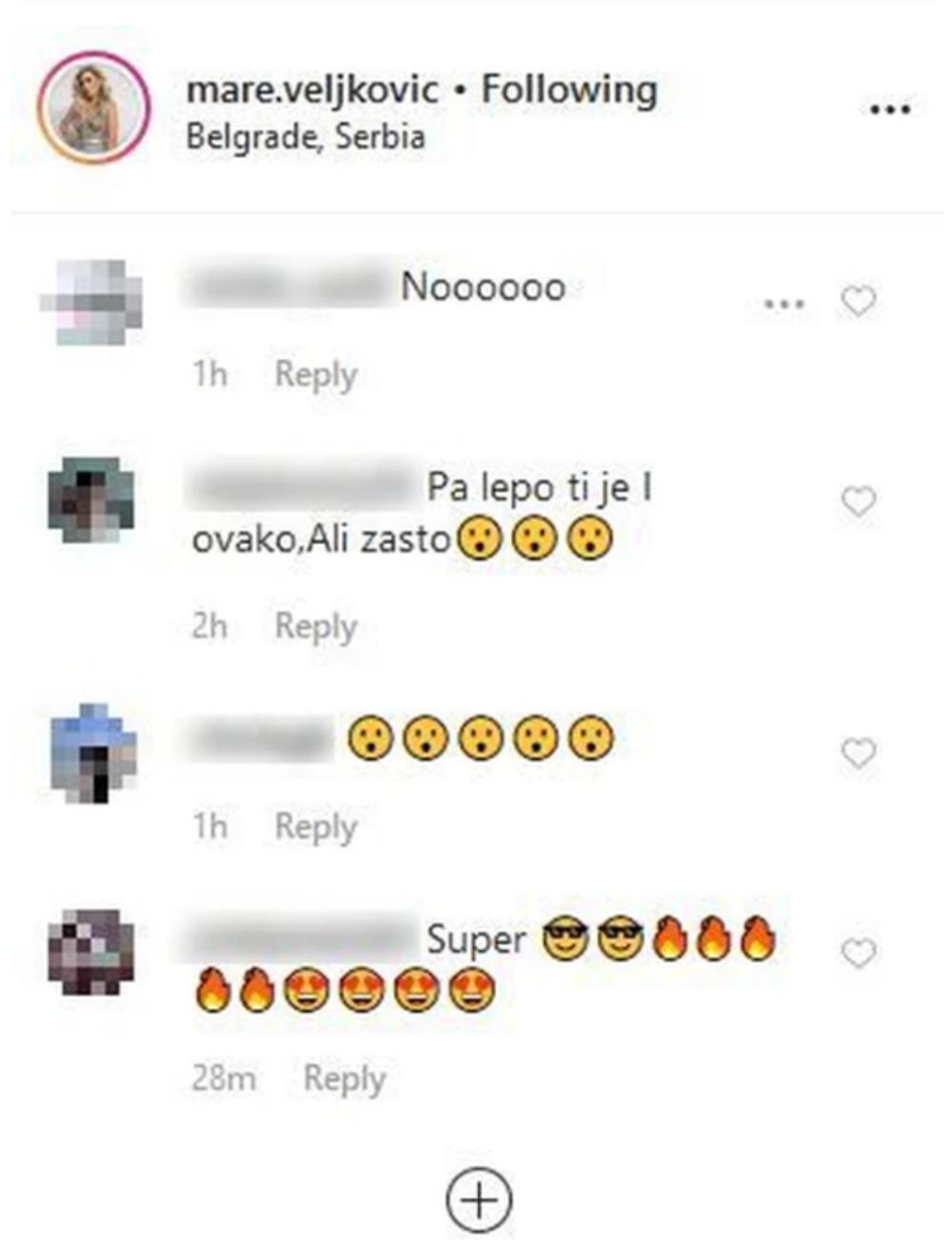Open avatar of surprised emoji commenter
952x1245 pixels.
click(x=92, y=752)
